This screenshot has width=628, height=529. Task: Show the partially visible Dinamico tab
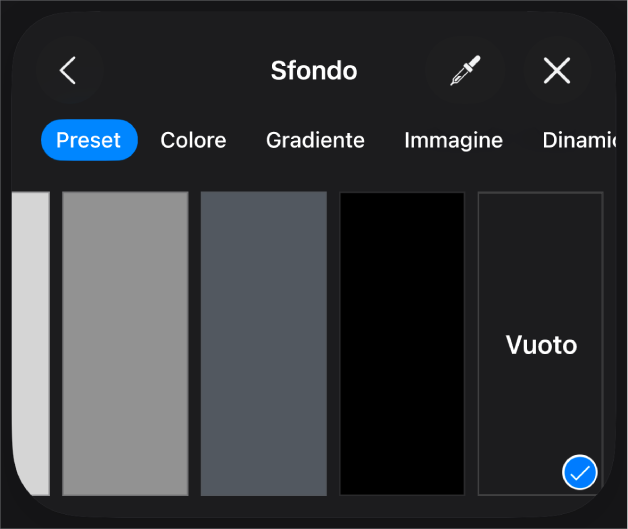click(579, 140)
